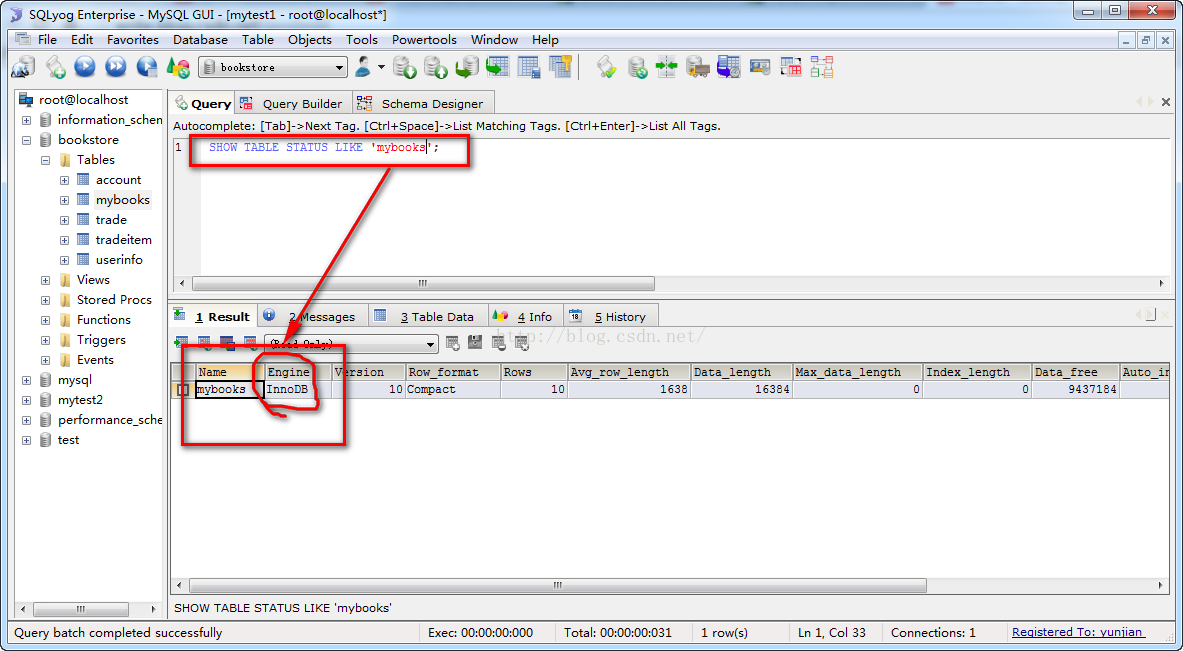Click database icon with green circular arrows

click(638, 67)
